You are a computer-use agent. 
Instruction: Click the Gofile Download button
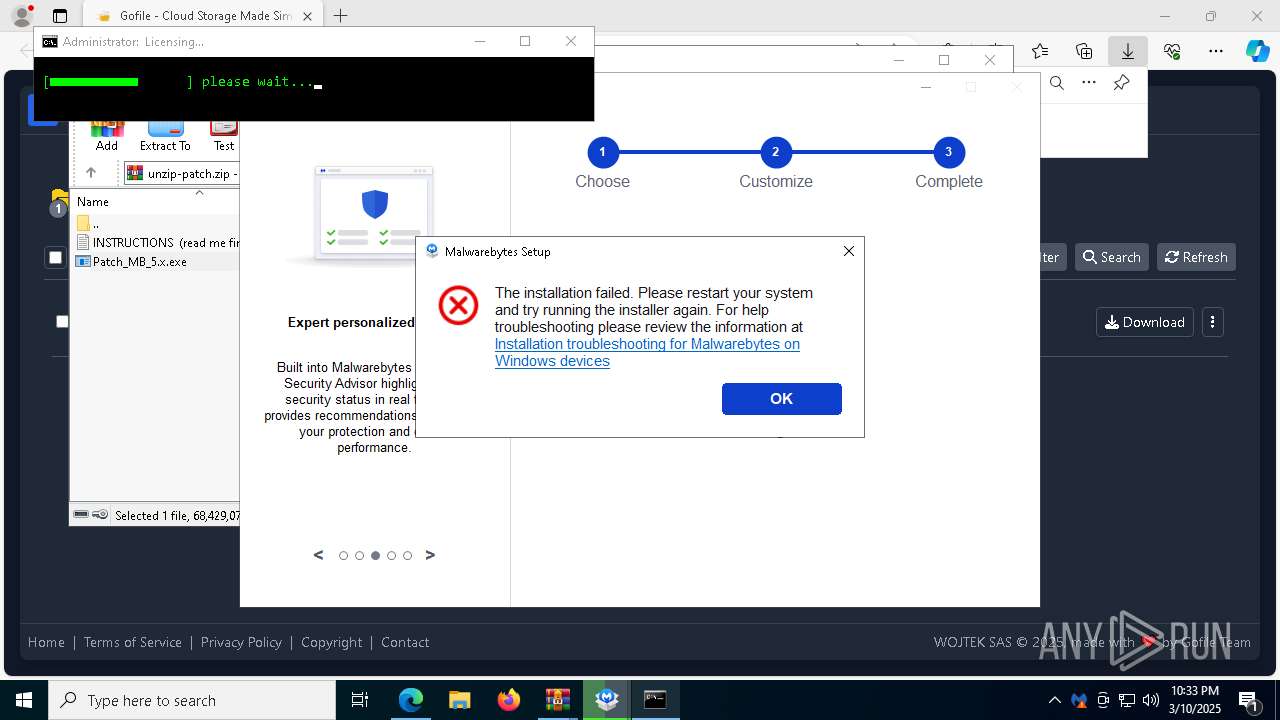click(x=1145, y=322)
